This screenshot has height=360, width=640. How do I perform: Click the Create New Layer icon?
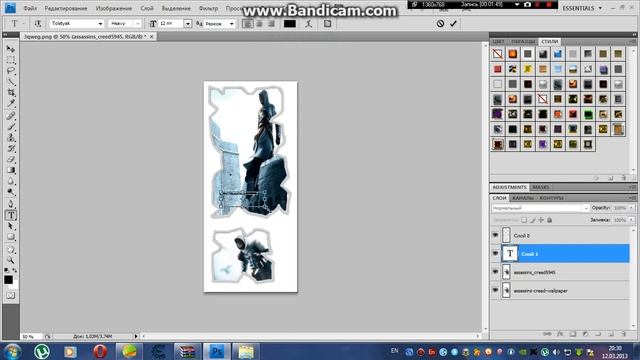611,334
